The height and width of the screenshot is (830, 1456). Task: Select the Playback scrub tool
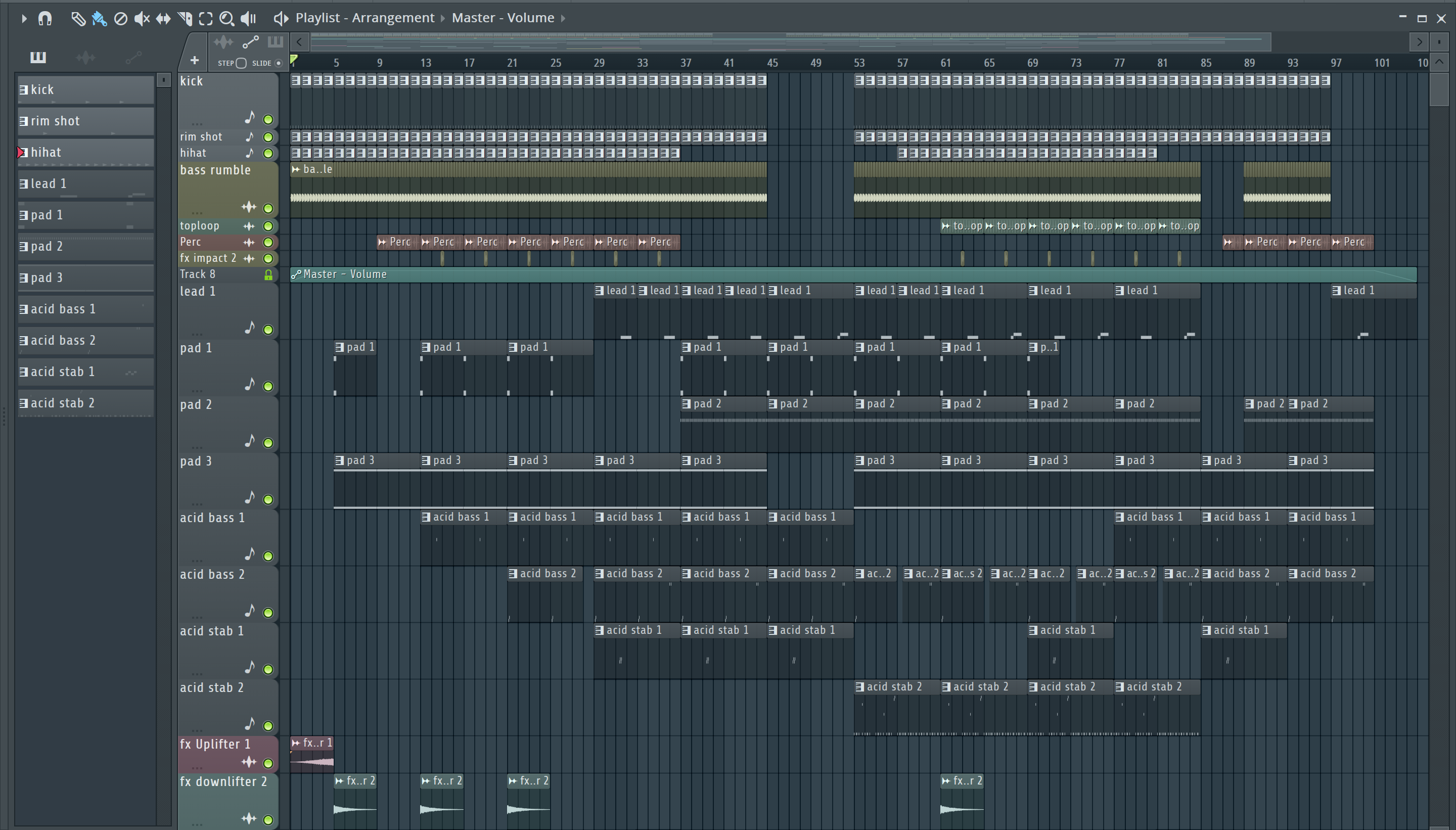(248, 19)
